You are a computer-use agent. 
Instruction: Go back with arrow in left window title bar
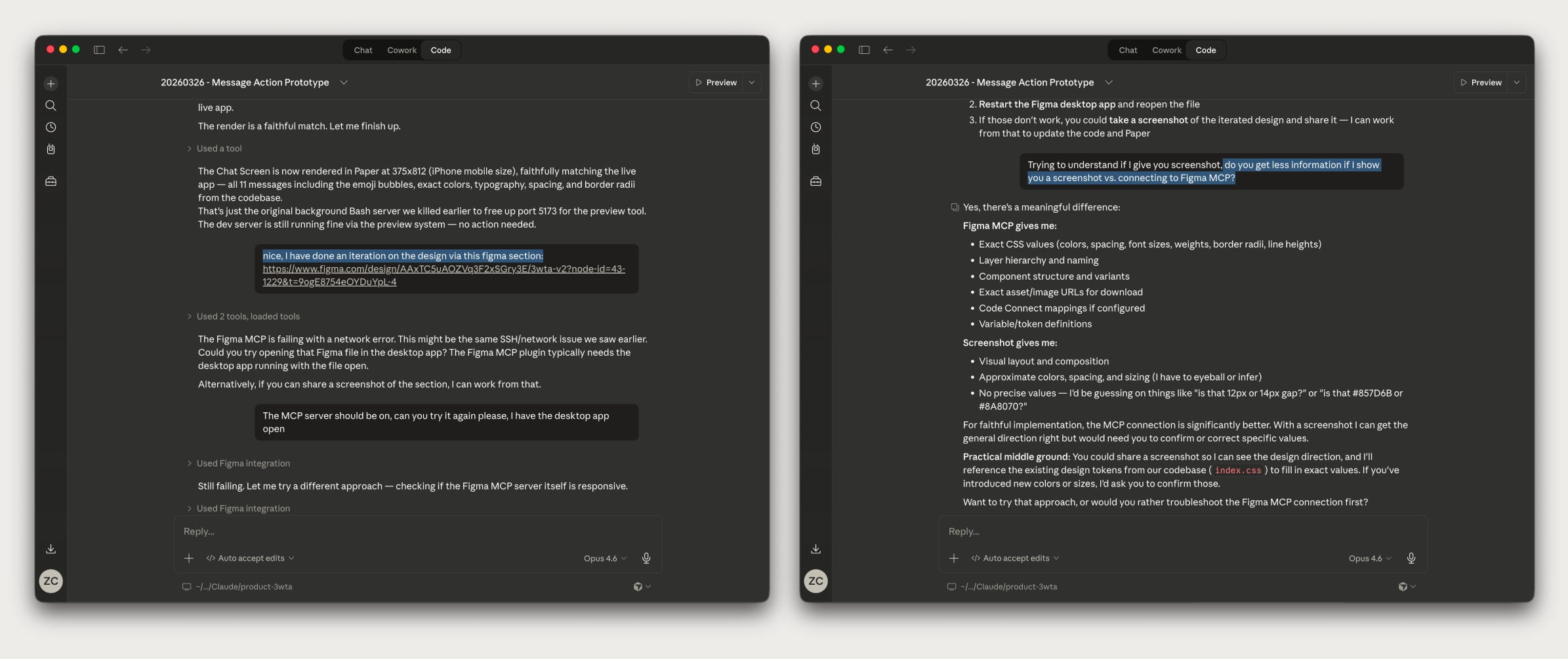tap(123, 50)
